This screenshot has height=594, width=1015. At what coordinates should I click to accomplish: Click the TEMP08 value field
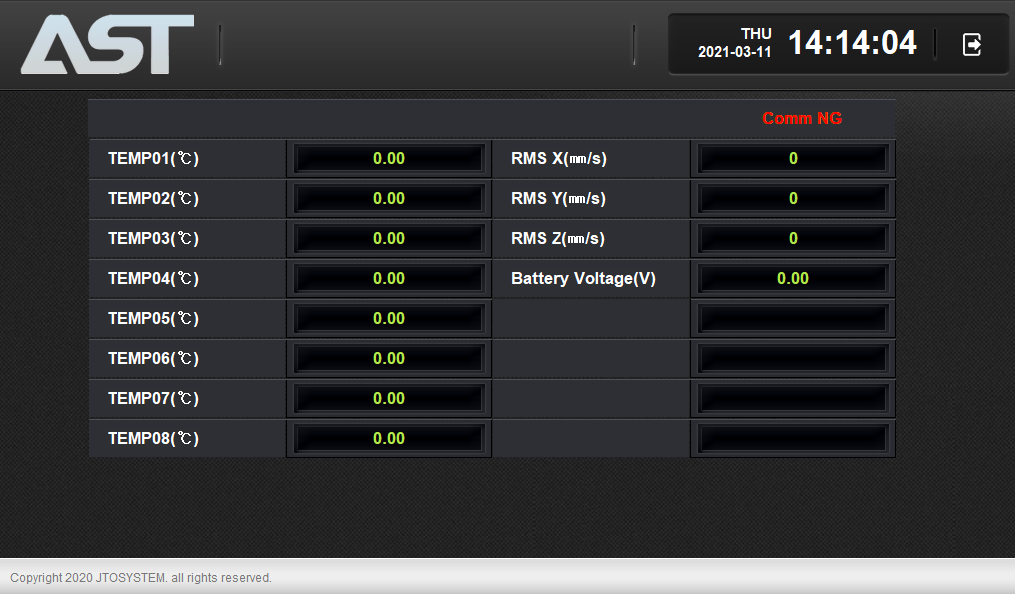[389, 439]
